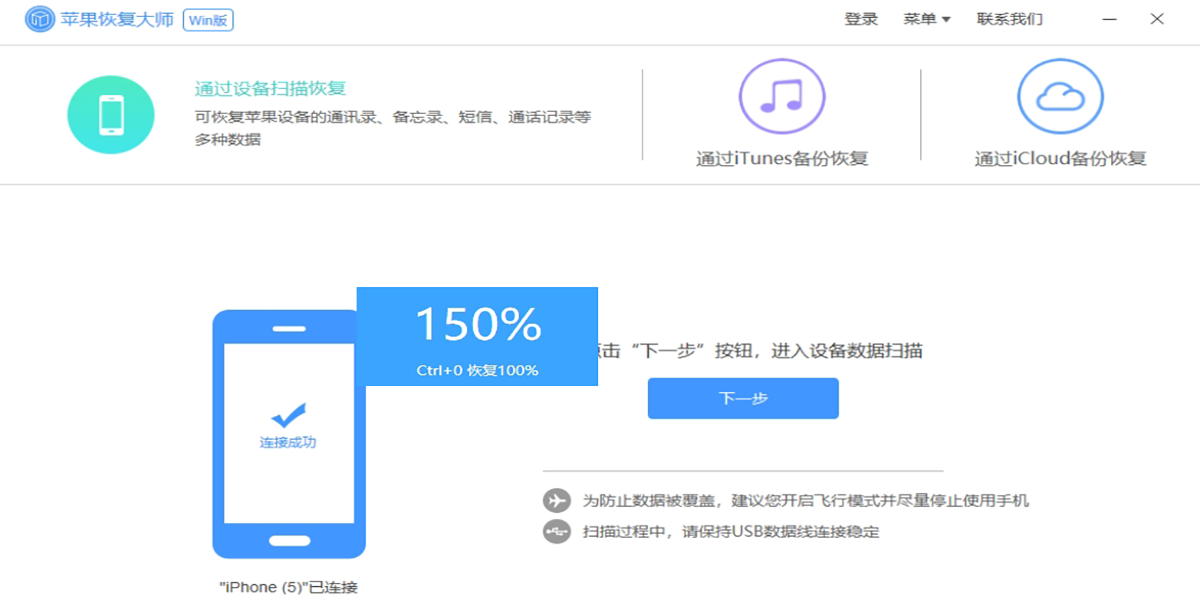Click the blue checkmark above 连接成功

288,415
